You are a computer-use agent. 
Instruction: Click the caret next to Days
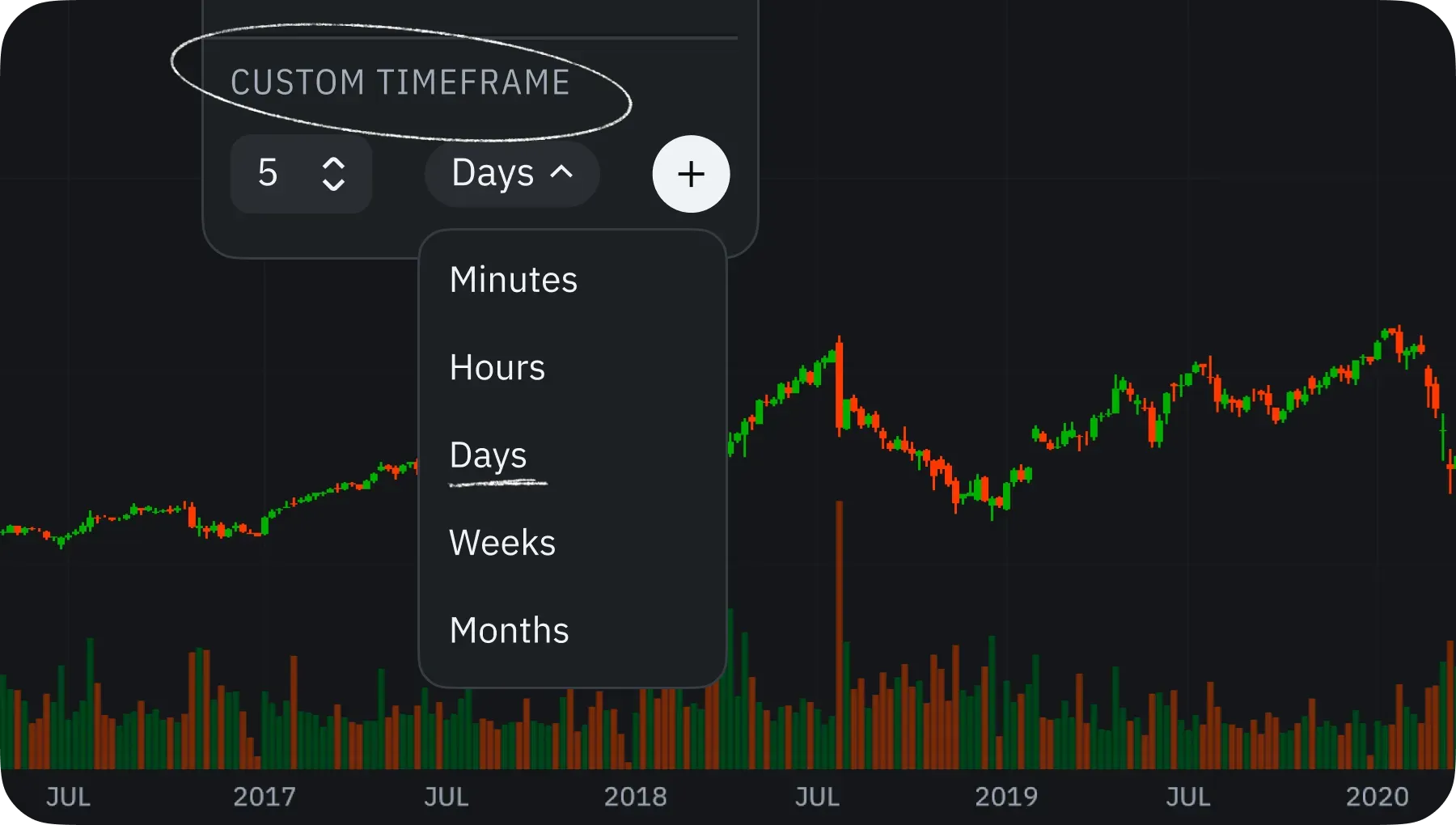561,171
